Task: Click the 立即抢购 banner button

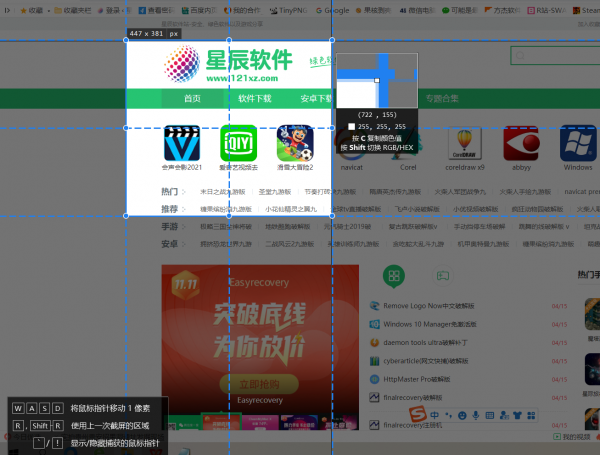Action: [x=259, y=384]
